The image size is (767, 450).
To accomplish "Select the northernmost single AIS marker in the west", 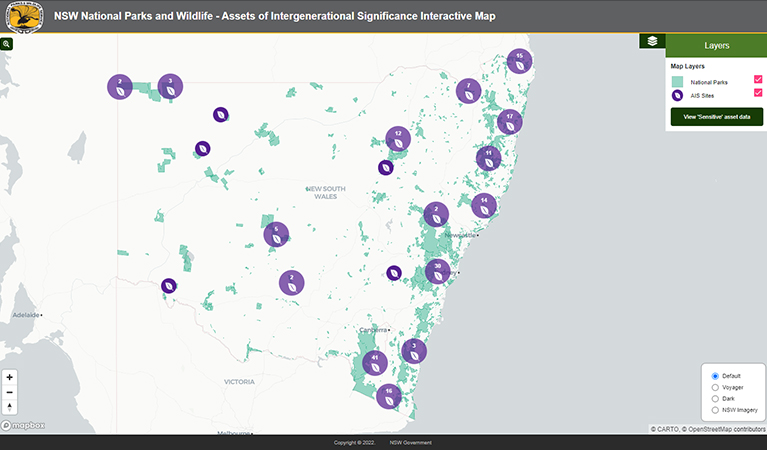I will click(x=221, y=115).
